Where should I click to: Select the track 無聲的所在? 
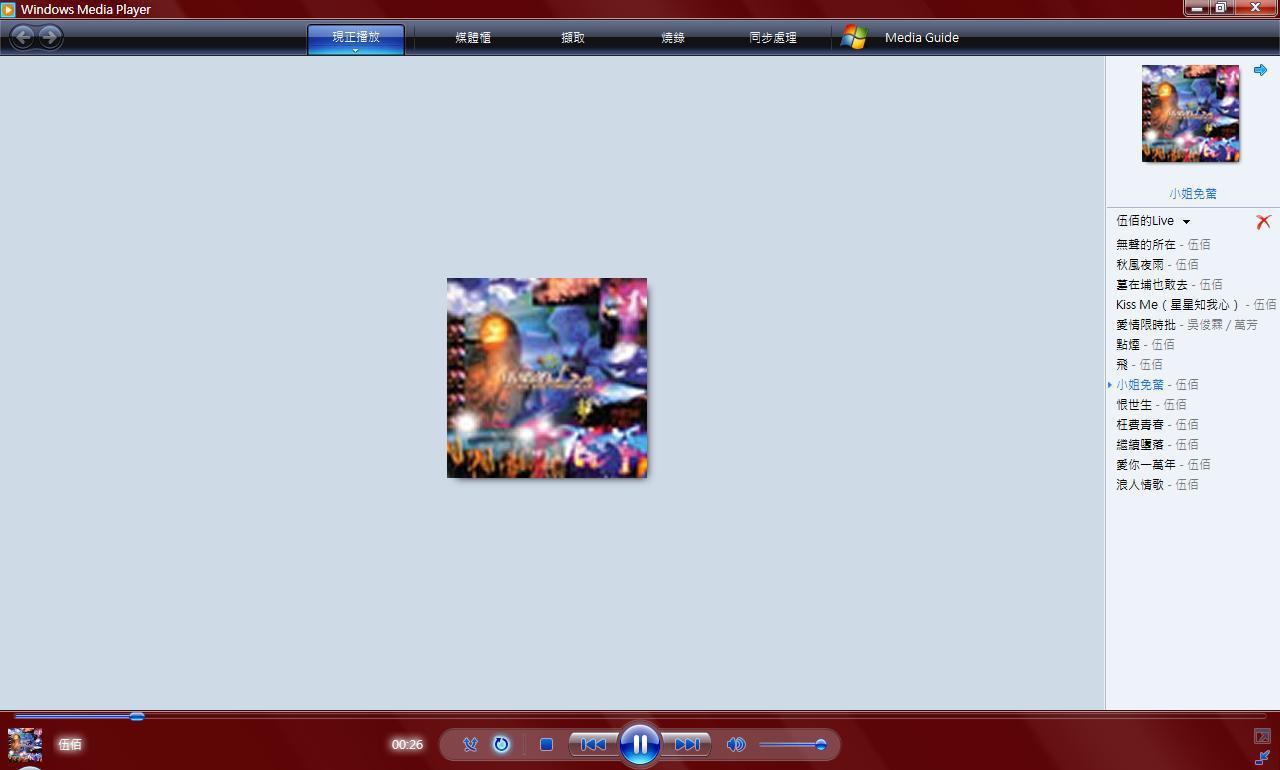[1163, 244]
